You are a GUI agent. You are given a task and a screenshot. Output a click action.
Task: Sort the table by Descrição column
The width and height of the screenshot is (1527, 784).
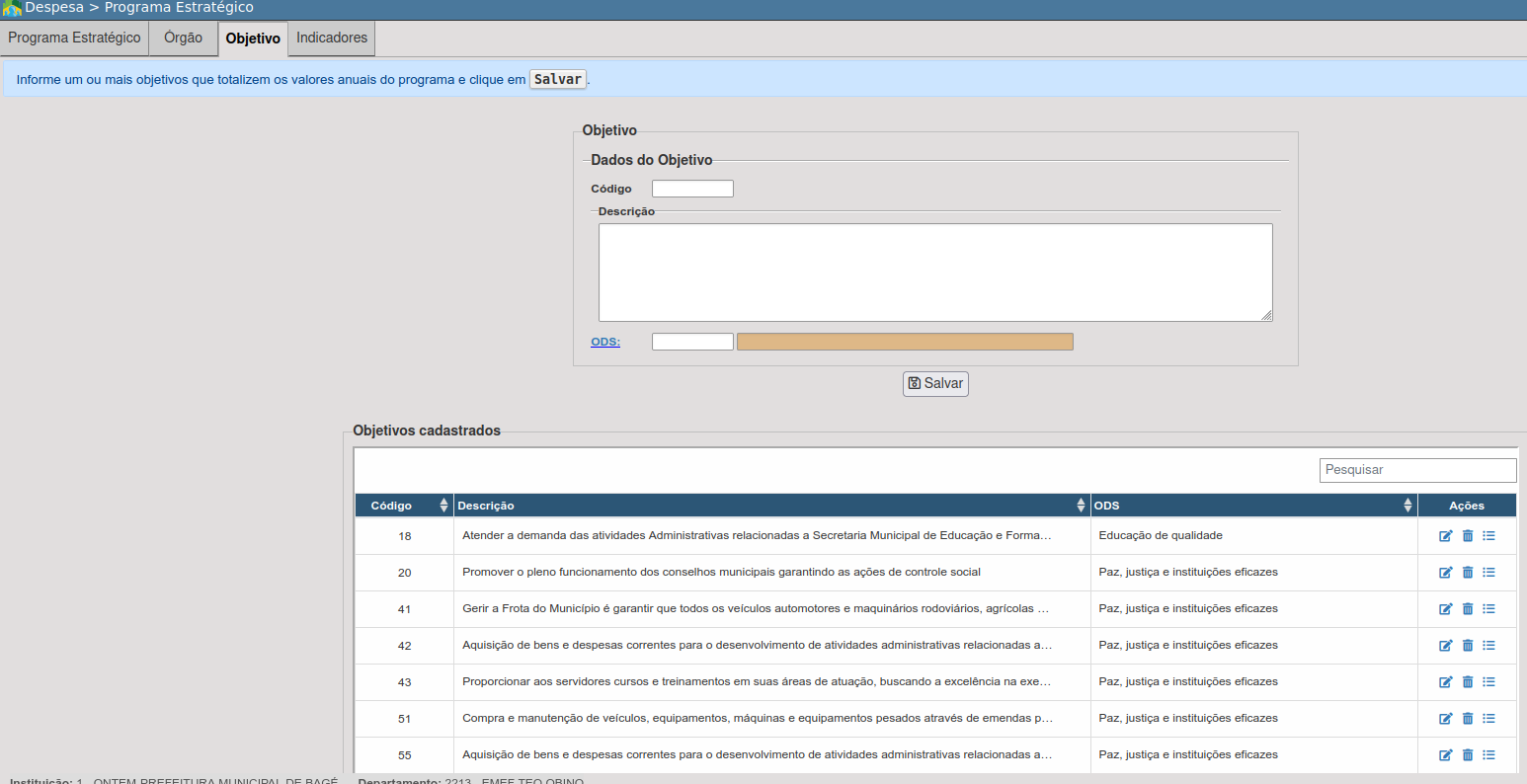pyautogui.click(x=770, y=506)
